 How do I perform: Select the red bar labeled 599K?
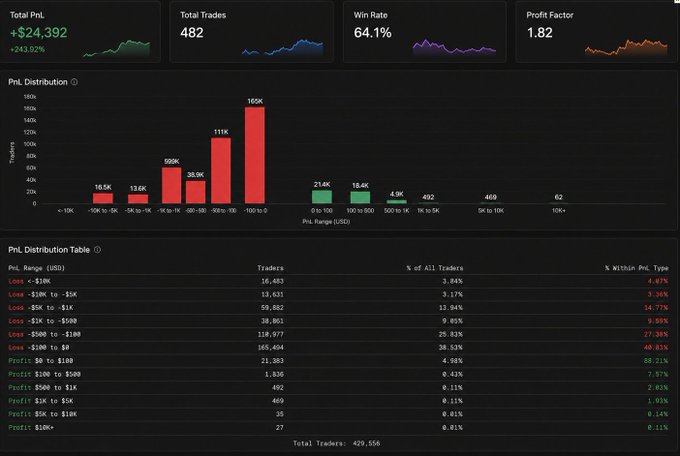pos(172,185)
